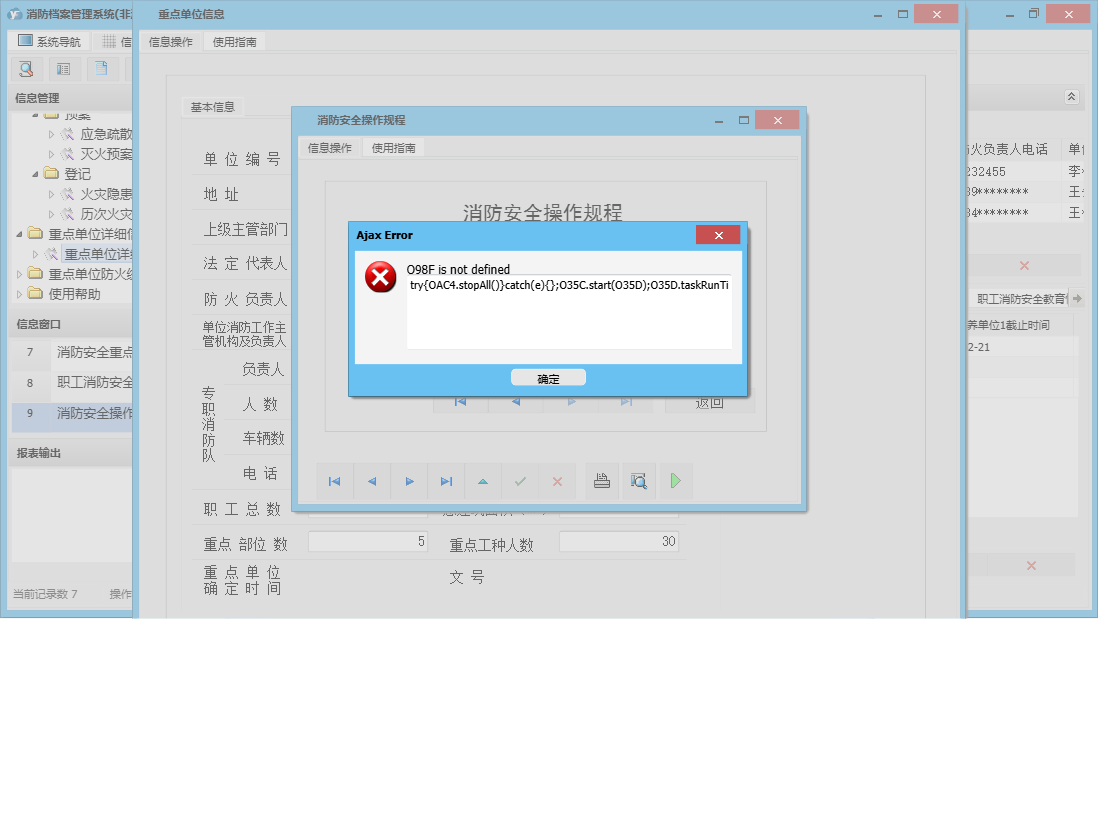Click the red X cancel record icon
The width and height of the screenshot is (1098, 817).
[557, 481]
